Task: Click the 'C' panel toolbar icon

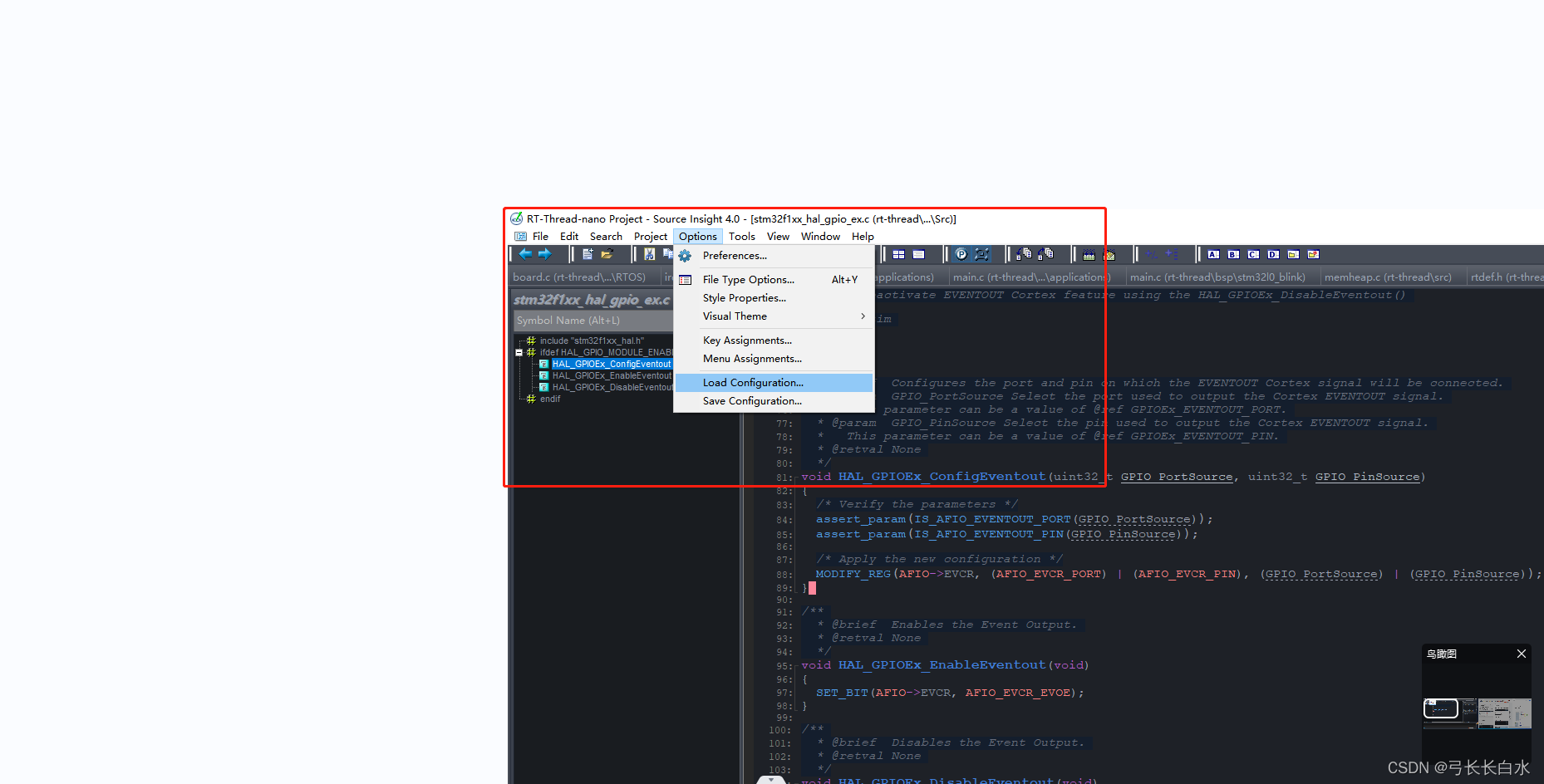Action: pos(1253,254)
